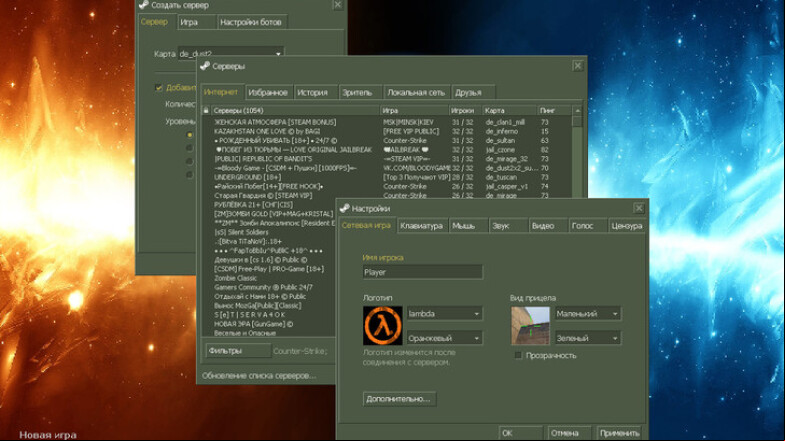Open the Клавиатура settings tab

pyautogui.click(x=422, y=226)
